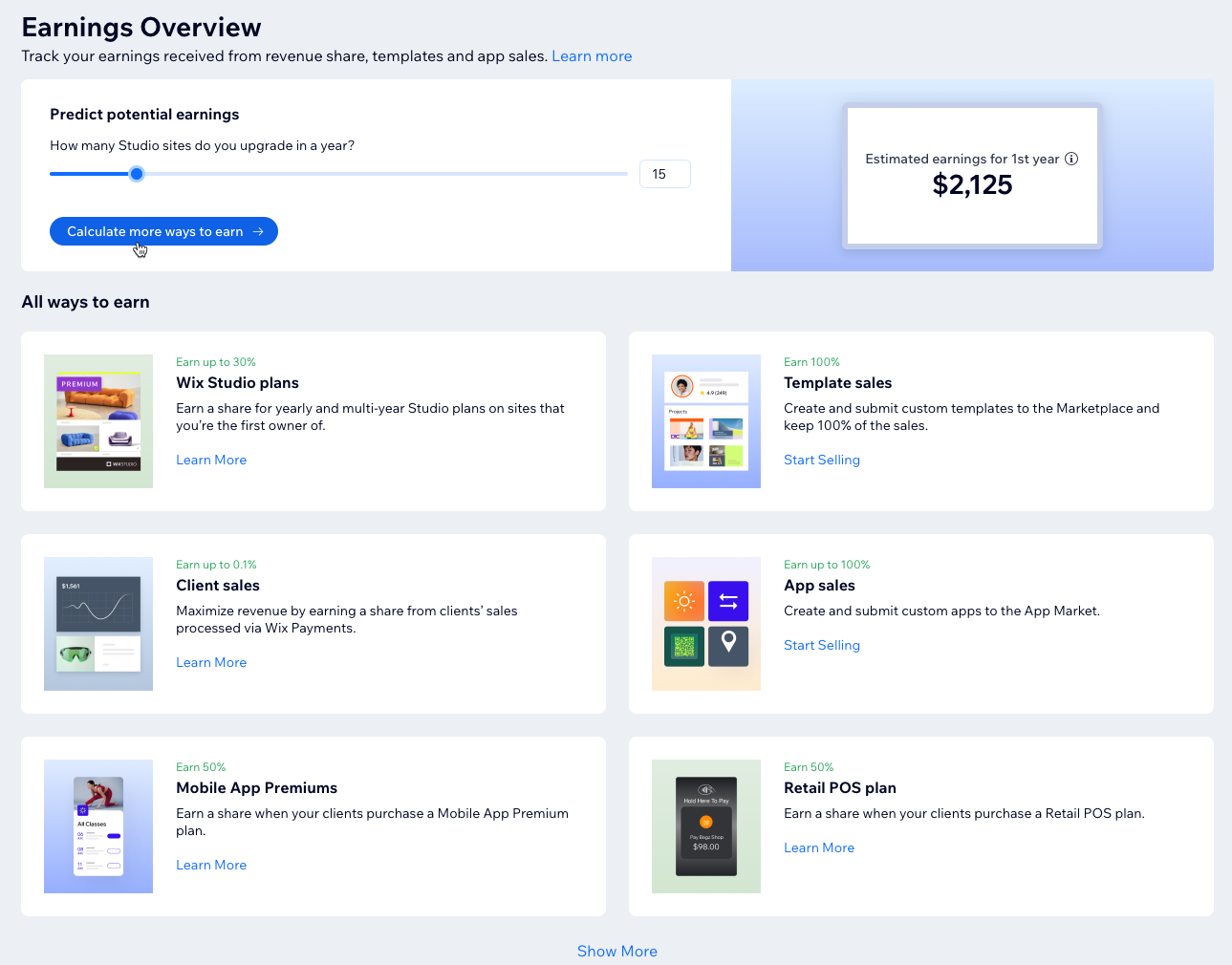Click the All ways to earn heading
Image resolution: width=1232 pixels, height=965 pixels.
[x=86, y=302]
